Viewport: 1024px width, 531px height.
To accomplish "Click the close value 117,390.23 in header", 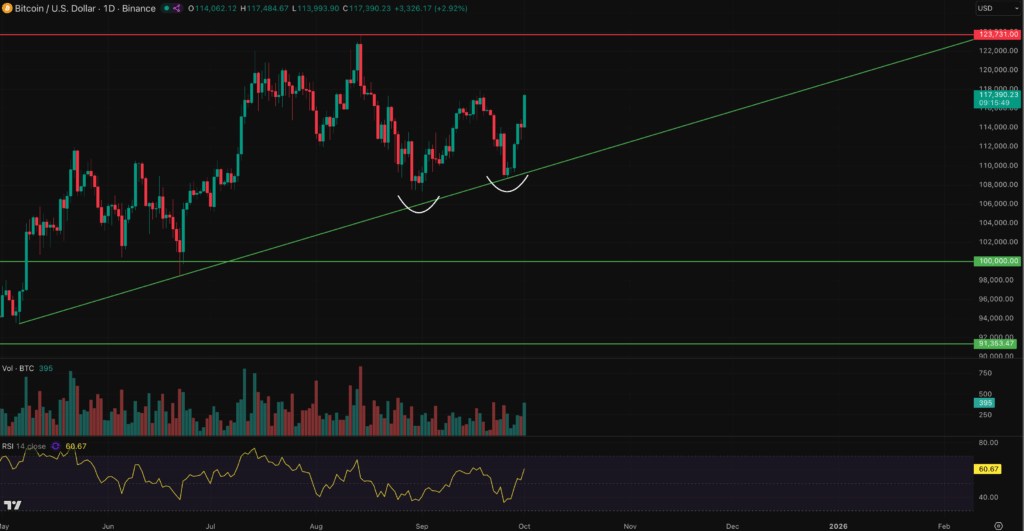I will point(370,8).
